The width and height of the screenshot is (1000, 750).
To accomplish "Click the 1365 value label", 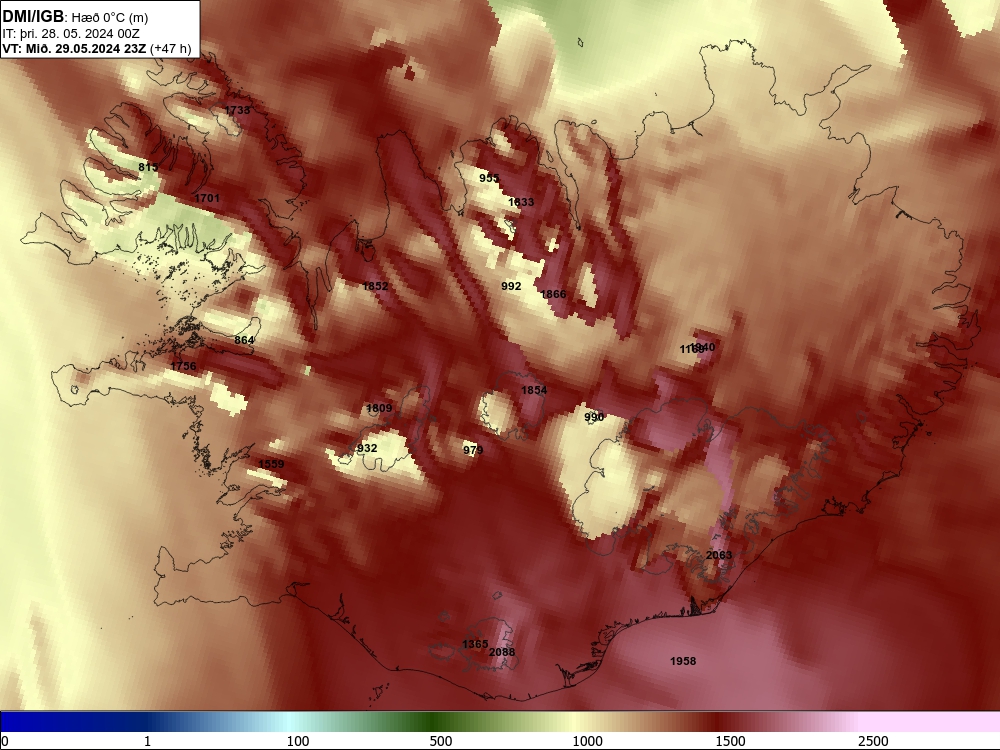I will pos(474,645).
